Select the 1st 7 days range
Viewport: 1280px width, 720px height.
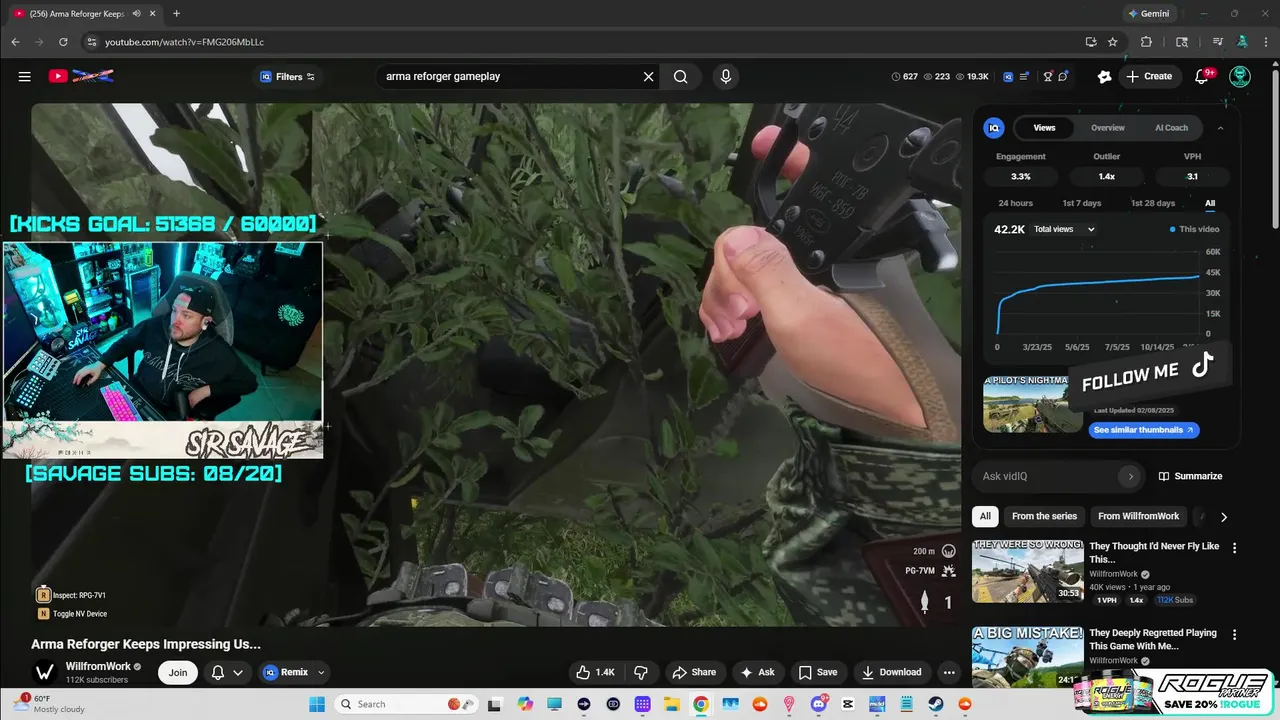[x=1081, y=203]
